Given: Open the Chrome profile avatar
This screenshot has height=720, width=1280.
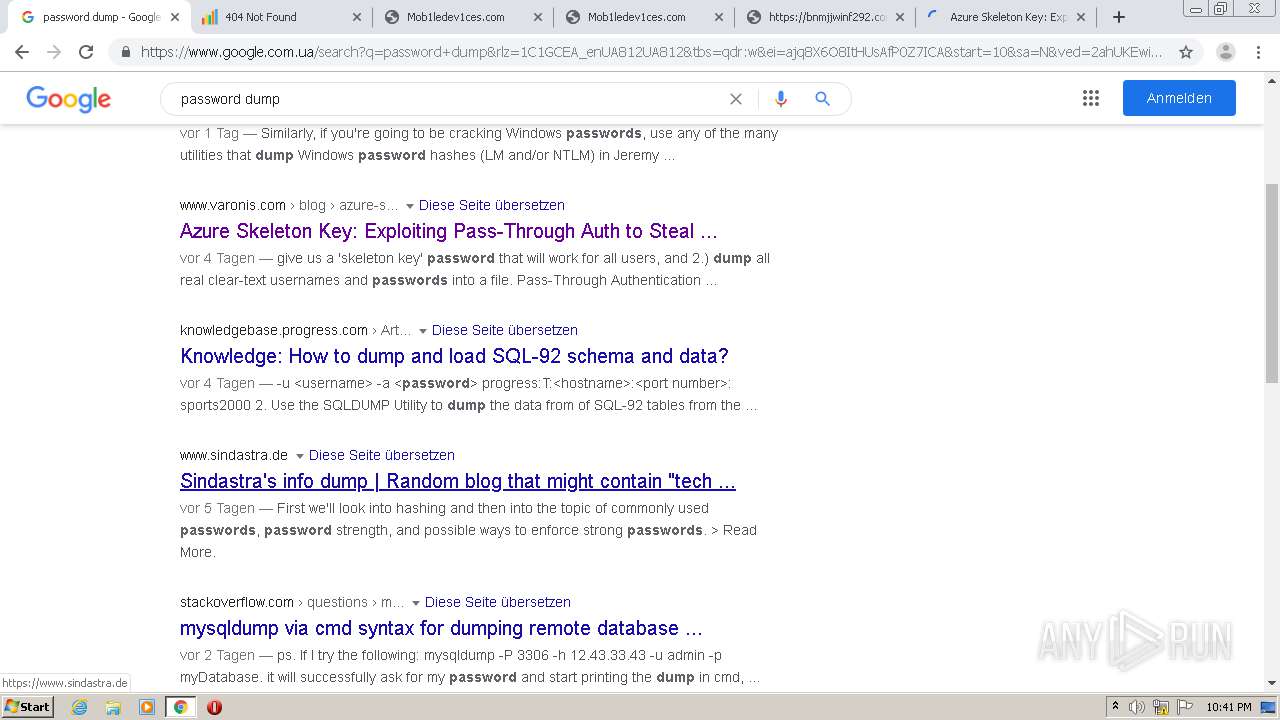Looking at the screenshot, I should (1226, 52).
